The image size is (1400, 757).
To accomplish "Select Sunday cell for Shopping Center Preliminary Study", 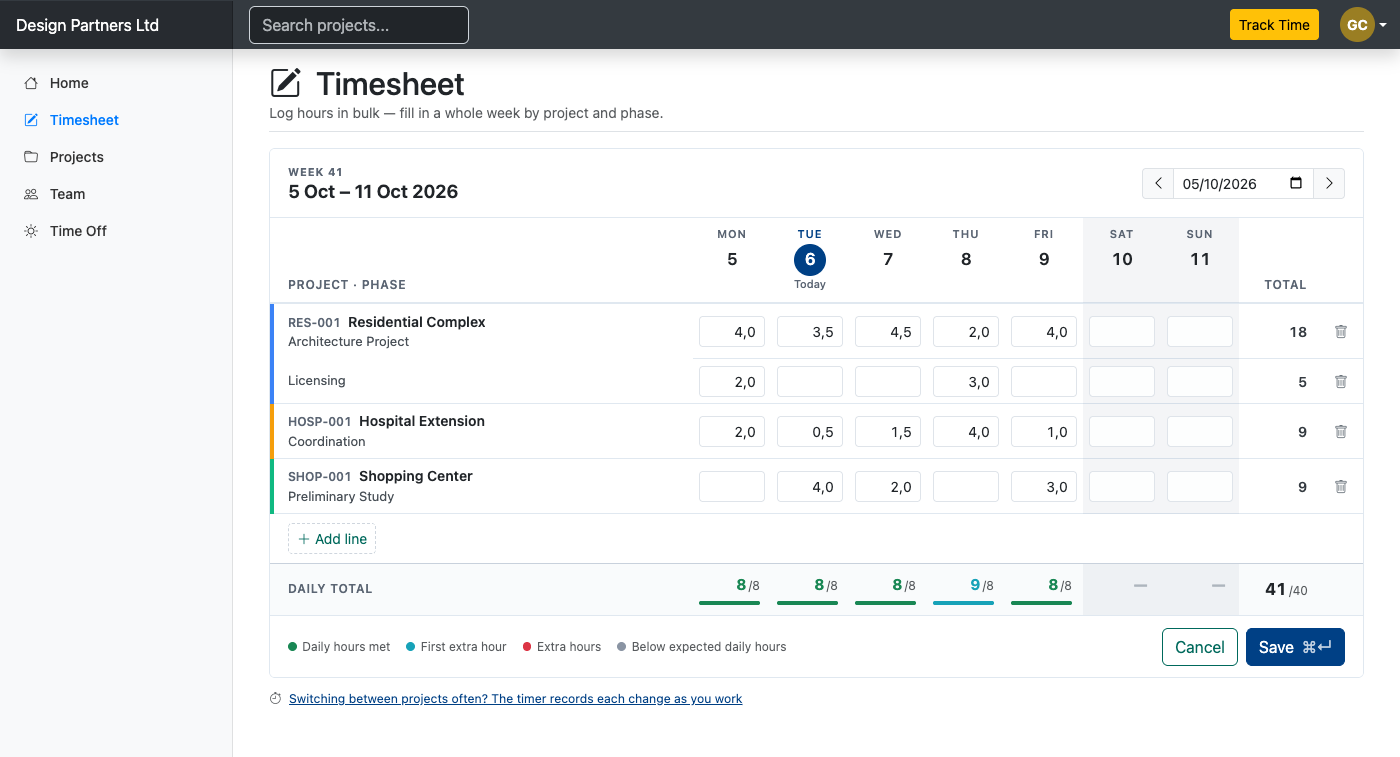I will 1200,487.
